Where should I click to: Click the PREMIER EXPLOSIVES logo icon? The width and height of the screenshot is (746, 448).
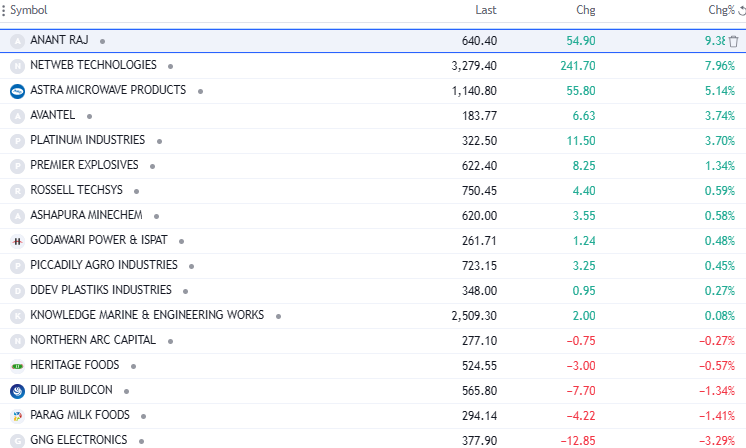click(x=17, y=166)
